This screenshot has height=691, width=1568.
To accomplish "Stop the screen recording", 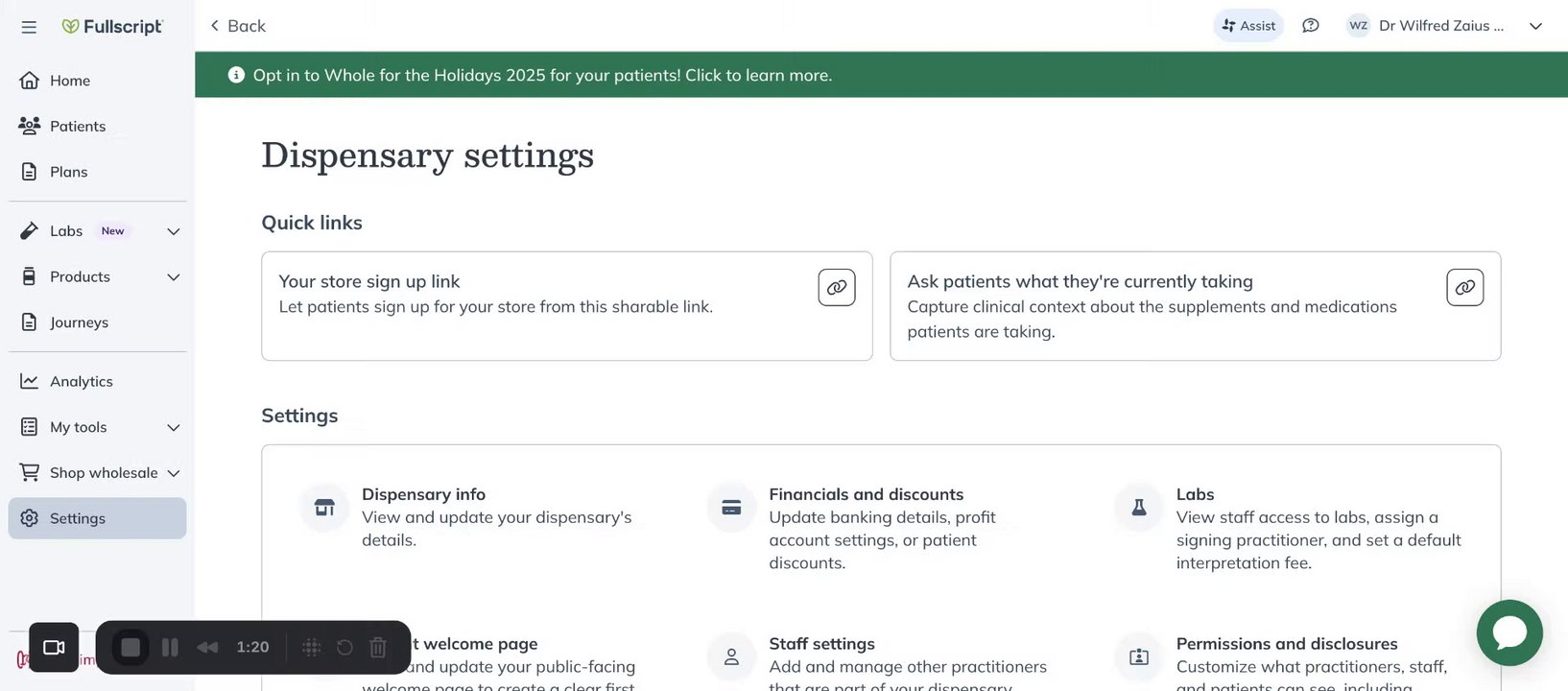I will pyautogui.click(x=131, y=648).
